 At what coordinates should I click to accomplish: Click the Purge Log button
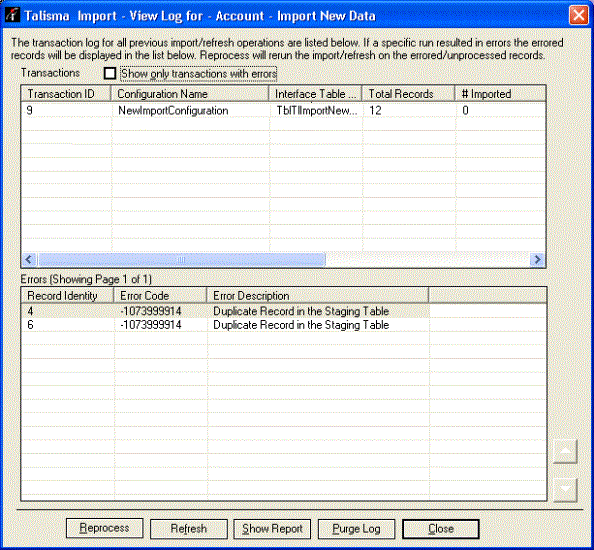(x=356, y=528)
